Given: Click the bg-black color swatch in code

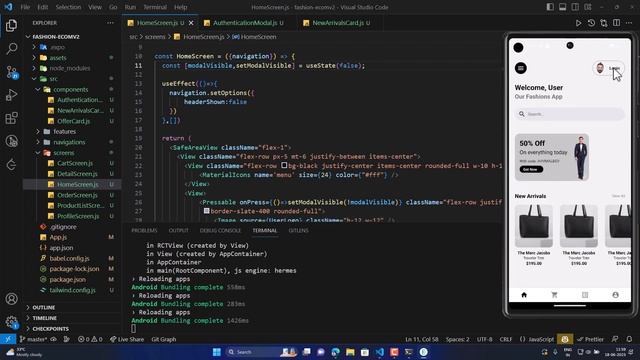Looking at the screenshot, I should pos(284,165).
